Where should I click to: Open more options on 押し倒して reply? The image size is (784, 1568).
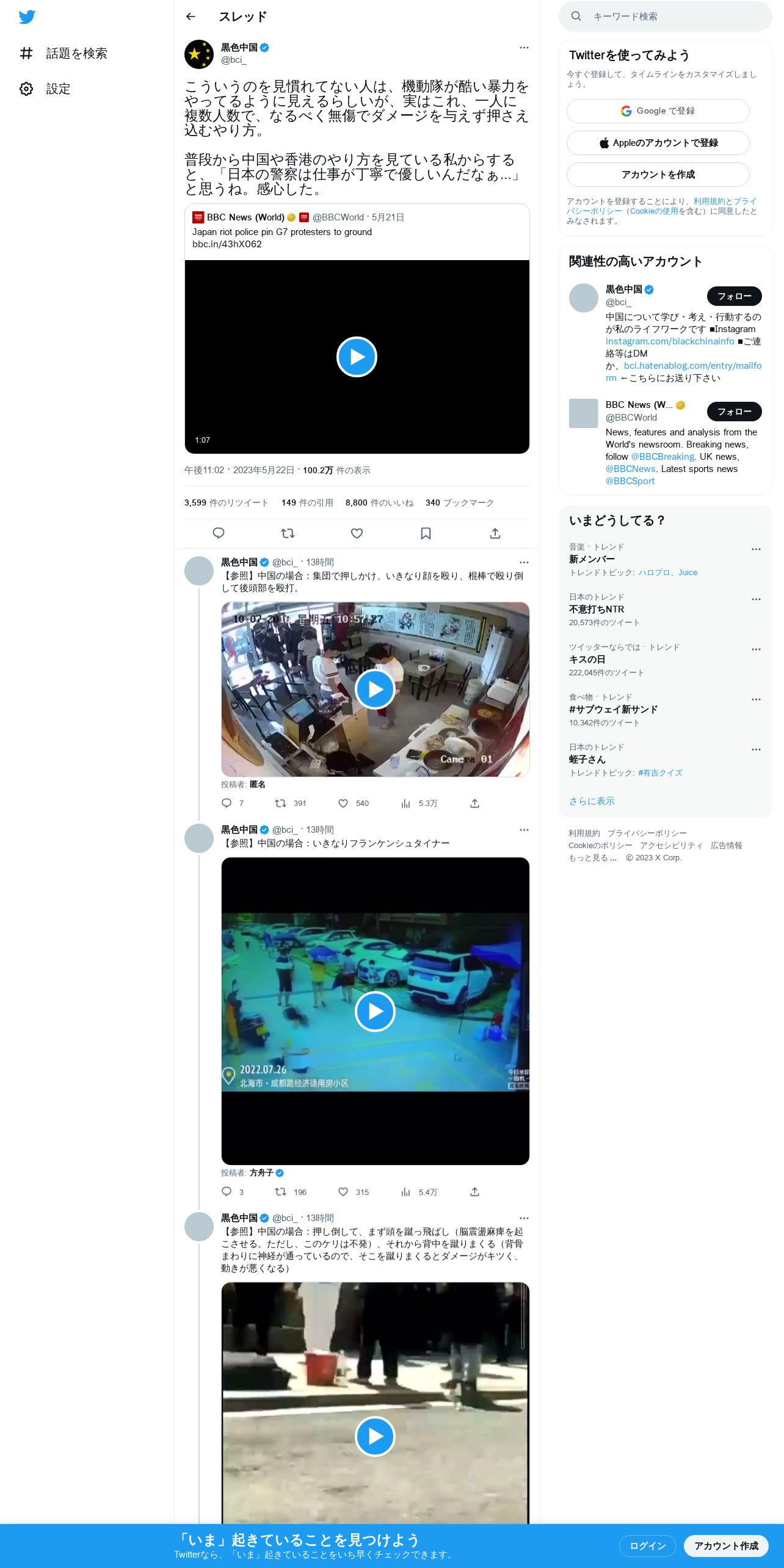(x=524, y=1218)
